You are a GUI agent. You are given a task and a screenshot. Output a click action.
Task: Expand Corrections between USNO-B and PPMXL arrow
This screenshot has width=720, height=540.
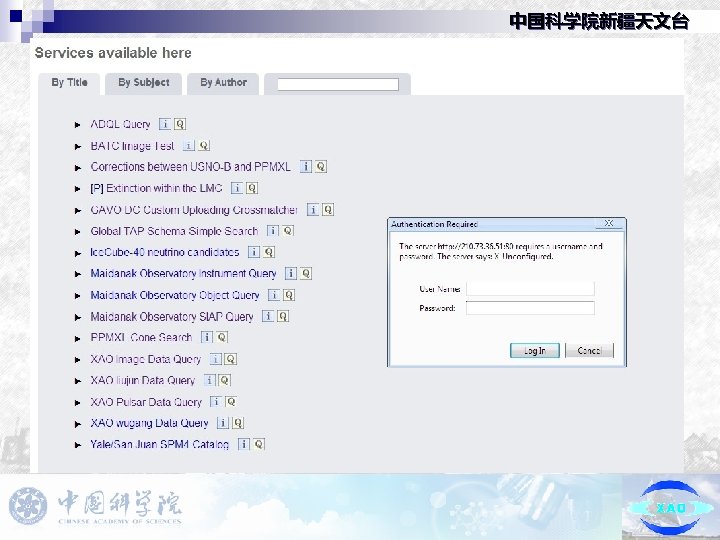point(78,168)
